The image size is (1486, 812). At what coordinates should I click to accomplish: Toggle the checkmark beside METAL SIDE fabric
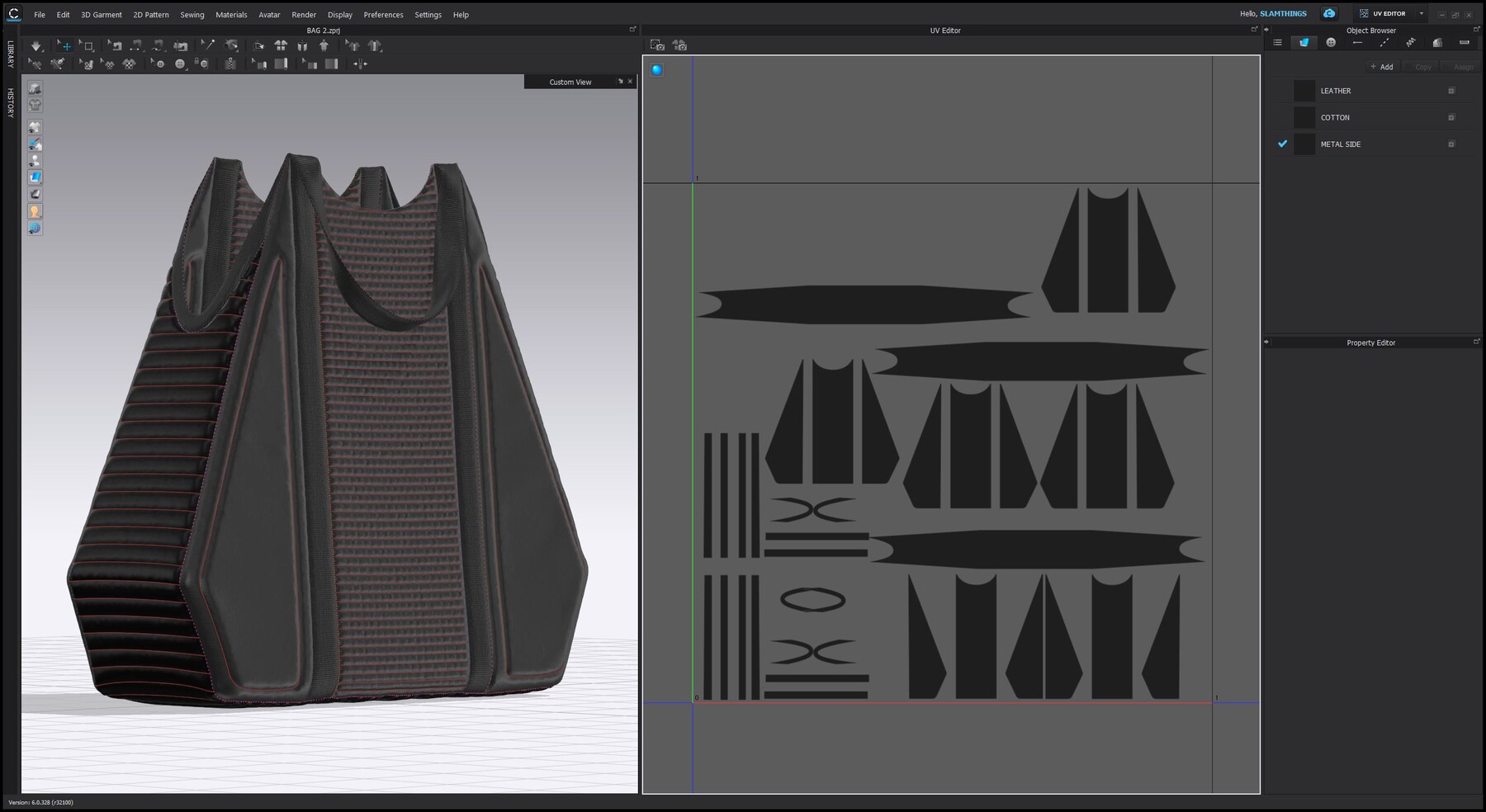pyautogui.click(x=1282, y=144)
